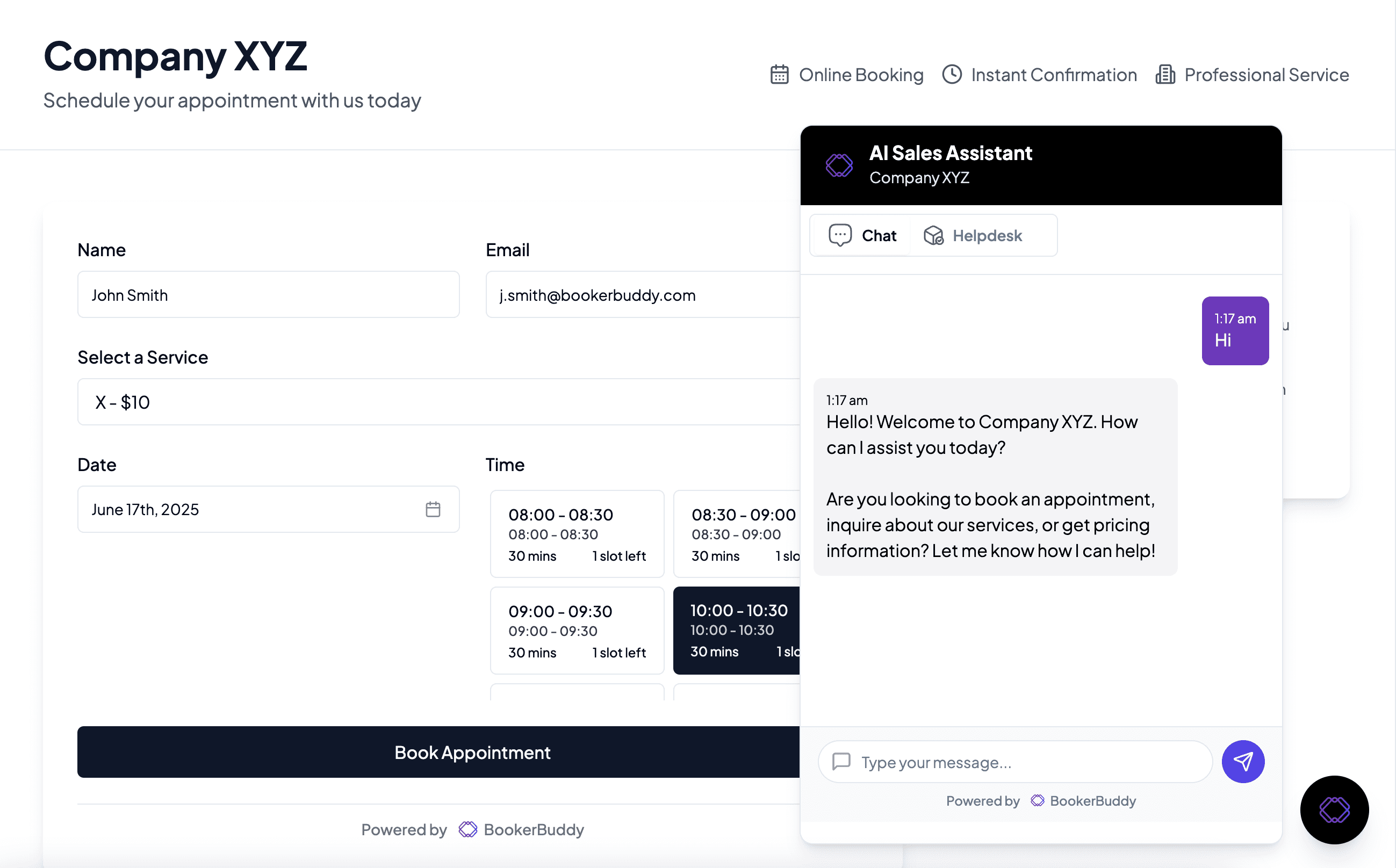Switch to the Chat tab
The image size is (1396, 868).
click(862, 235)
